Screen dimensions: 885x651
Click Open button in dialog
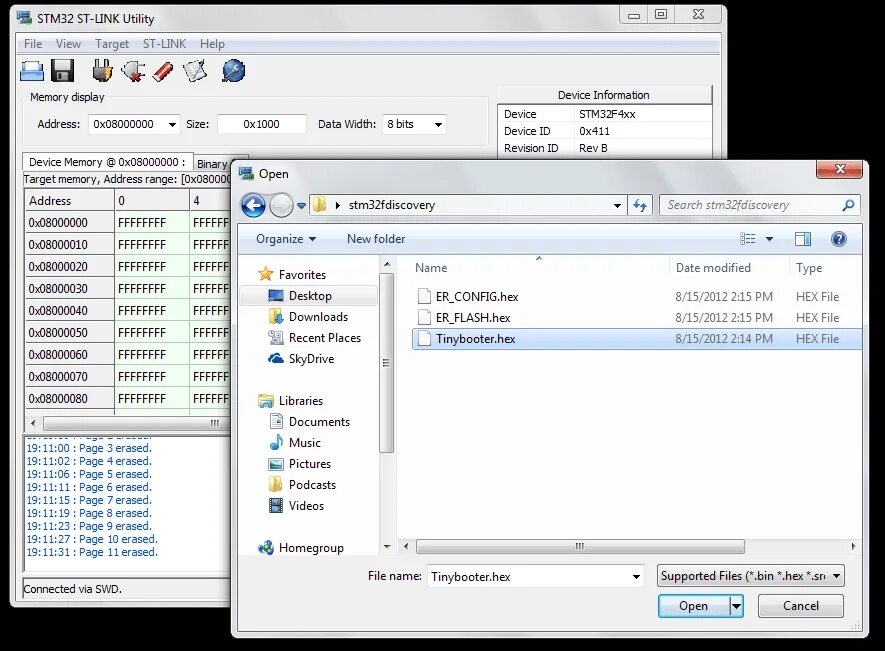694,606
